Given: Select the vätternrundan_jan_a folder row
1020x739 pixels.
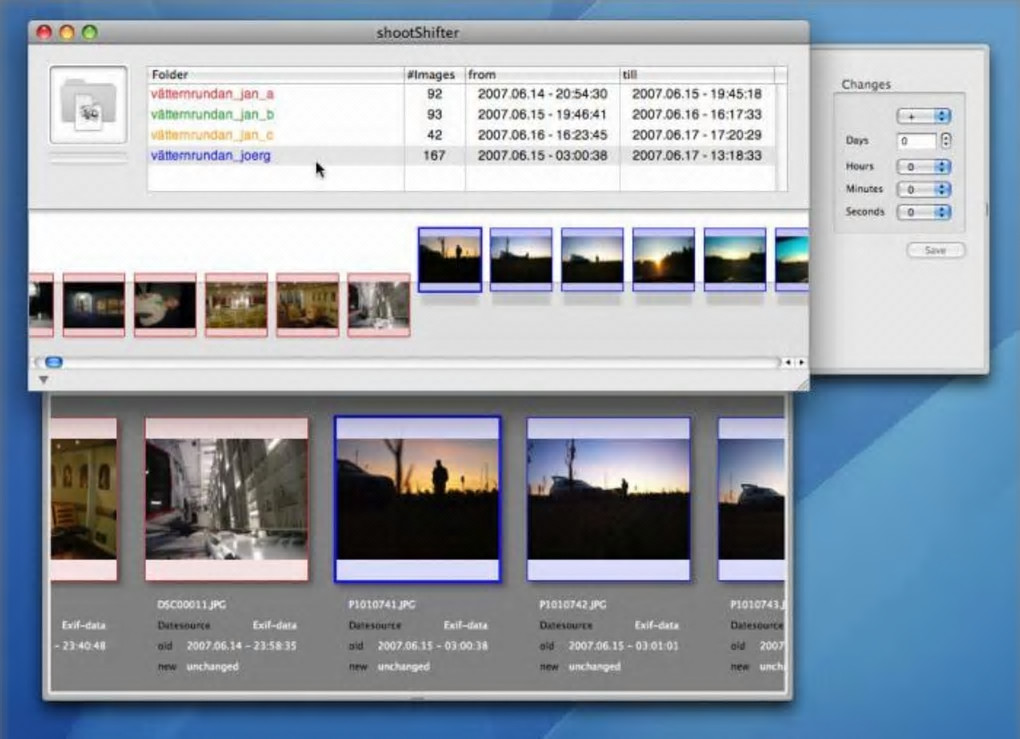Looking at the screenshot, I should click(212, 94).
